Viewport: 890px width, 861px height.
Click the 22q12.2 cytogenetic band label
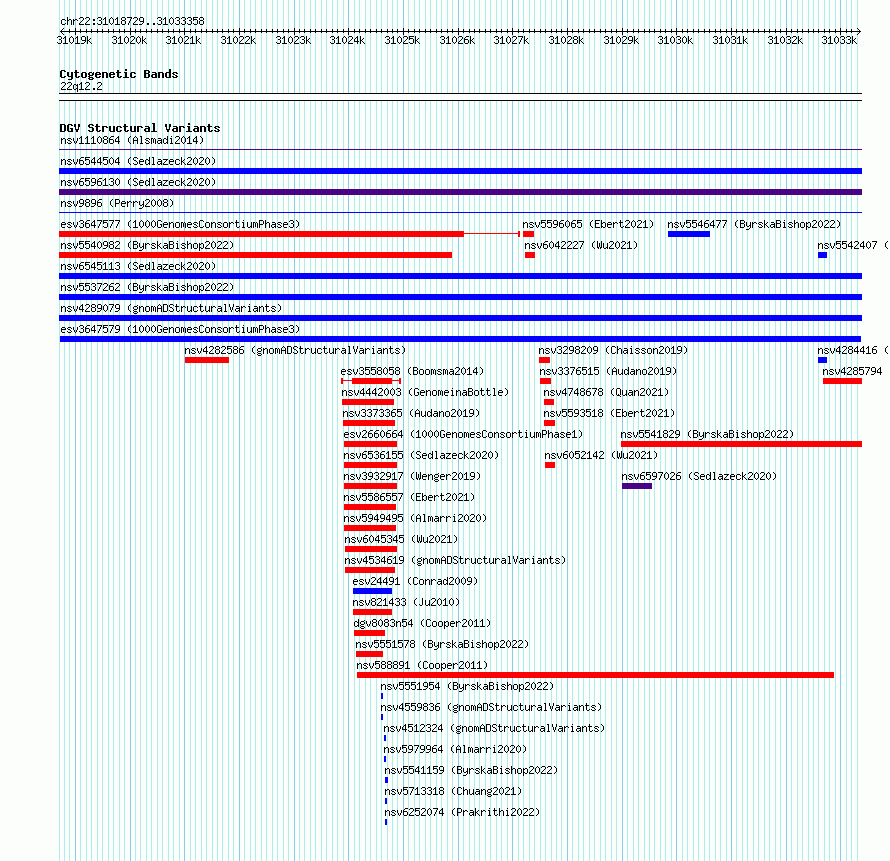coord(81,86)
